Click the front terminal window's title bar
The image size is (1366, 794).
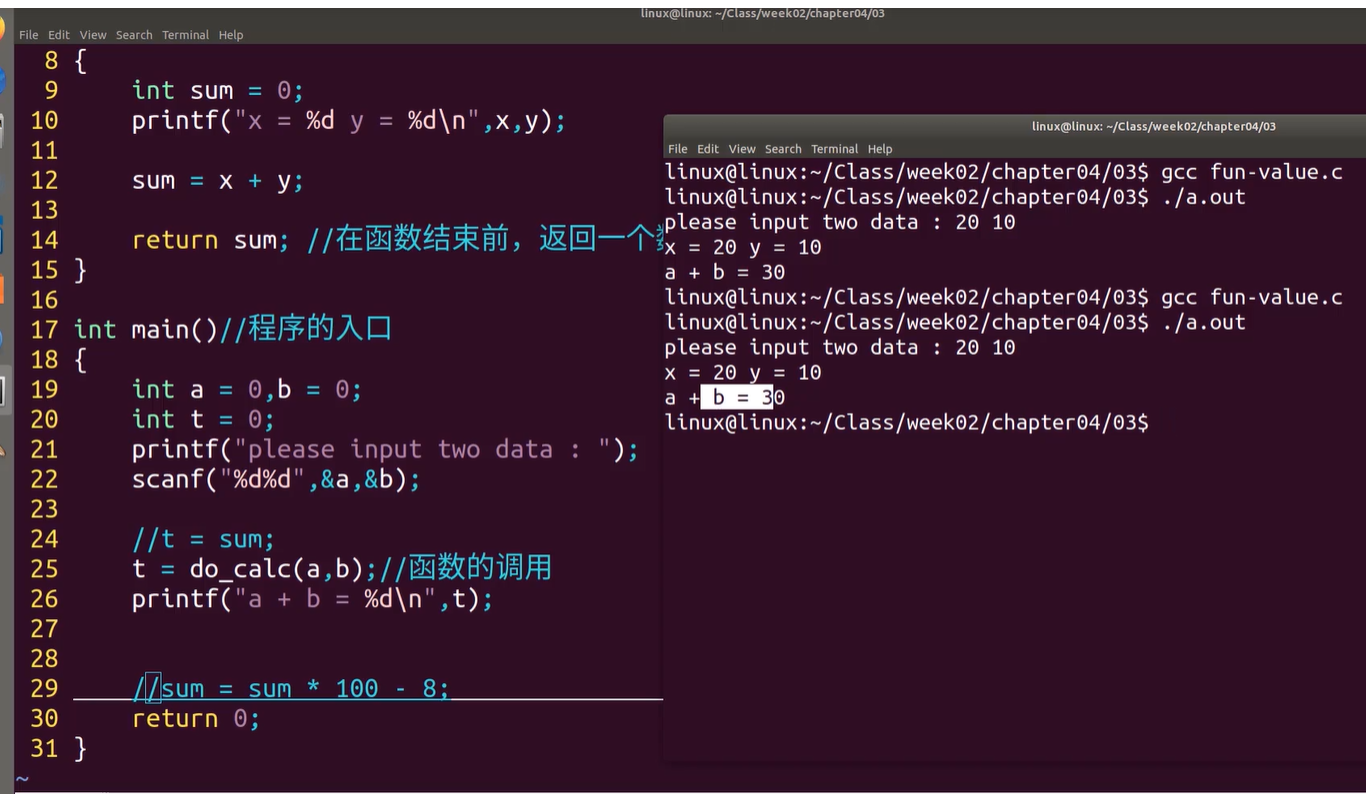tap(1015, 127)
